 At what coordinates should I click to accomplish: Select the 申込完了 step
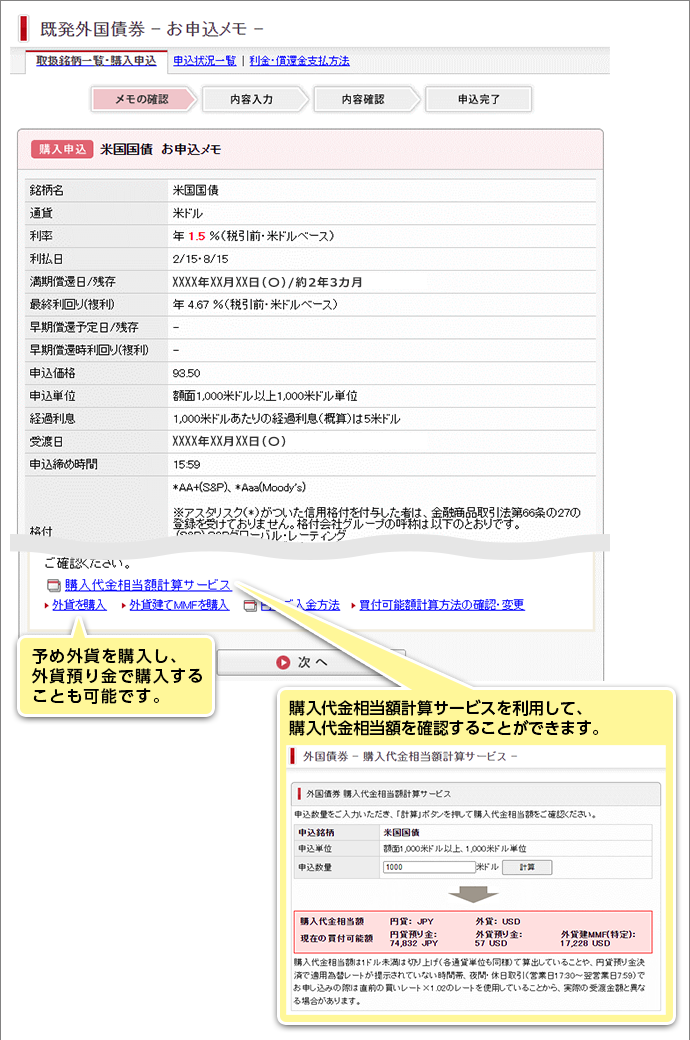pos(478,99)
